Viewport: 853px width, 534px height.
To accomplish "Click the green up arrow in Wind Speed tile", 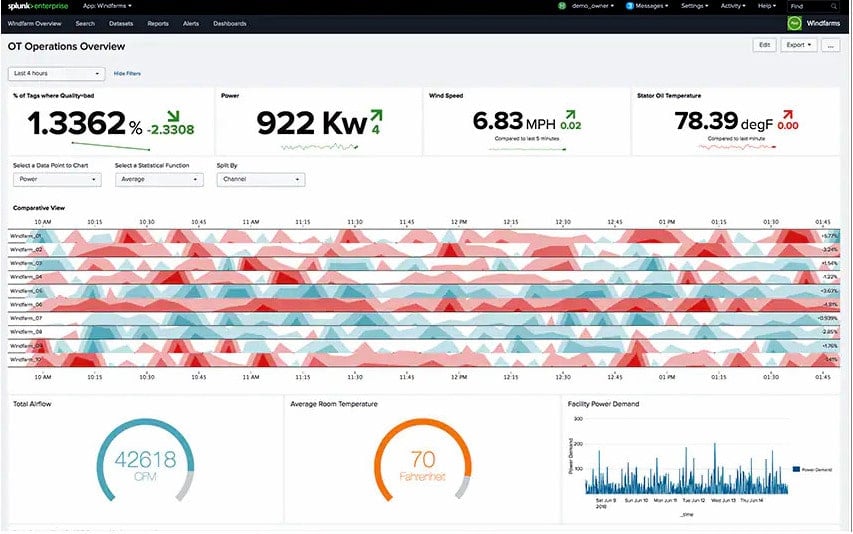I will pos(570,114).
